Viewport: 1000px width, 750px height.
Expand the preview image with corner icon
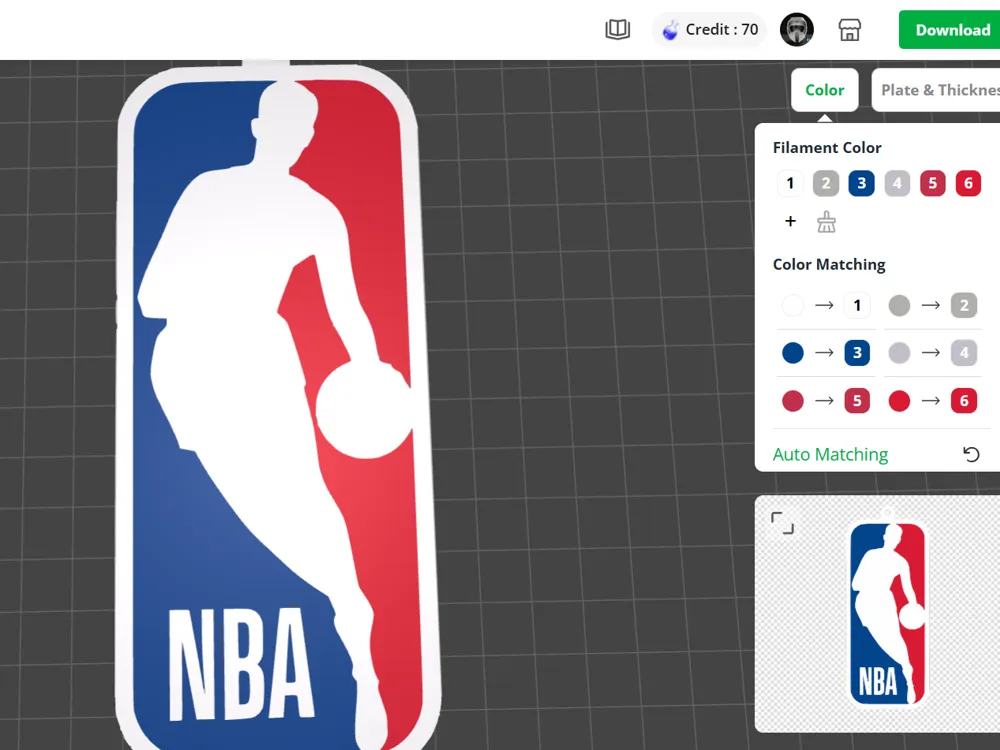click(x=783, y=523)
